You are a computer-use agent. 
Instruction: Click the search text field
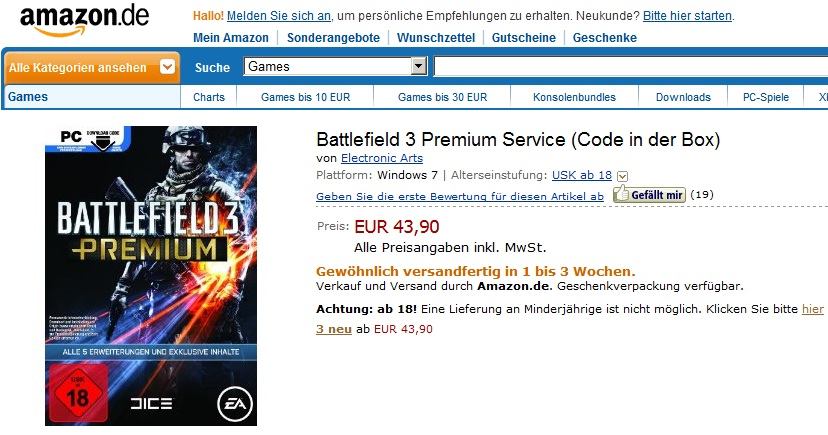pyautogui.click(x=631, y=67)
